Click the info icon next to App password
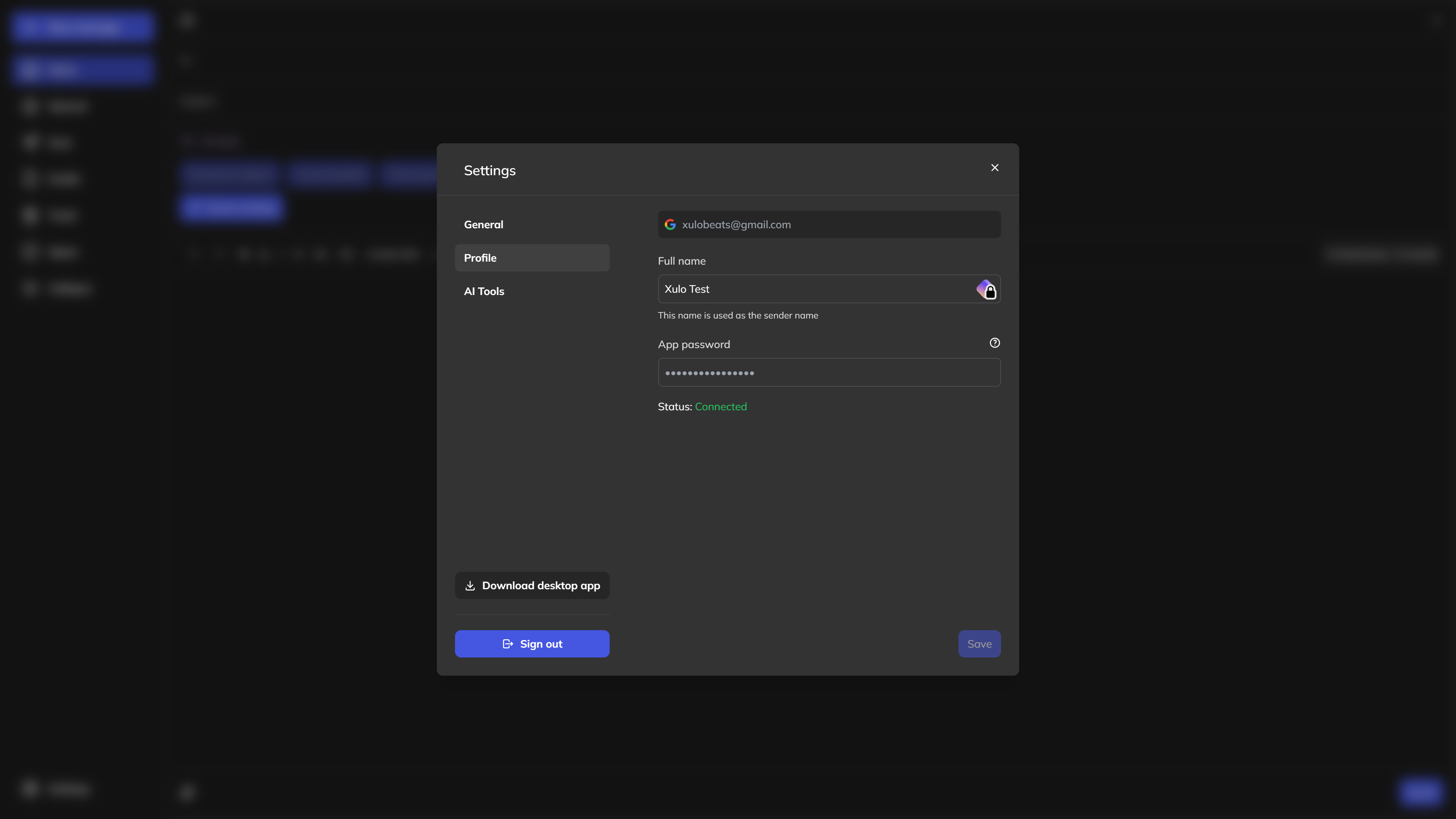 coord(995,343)
